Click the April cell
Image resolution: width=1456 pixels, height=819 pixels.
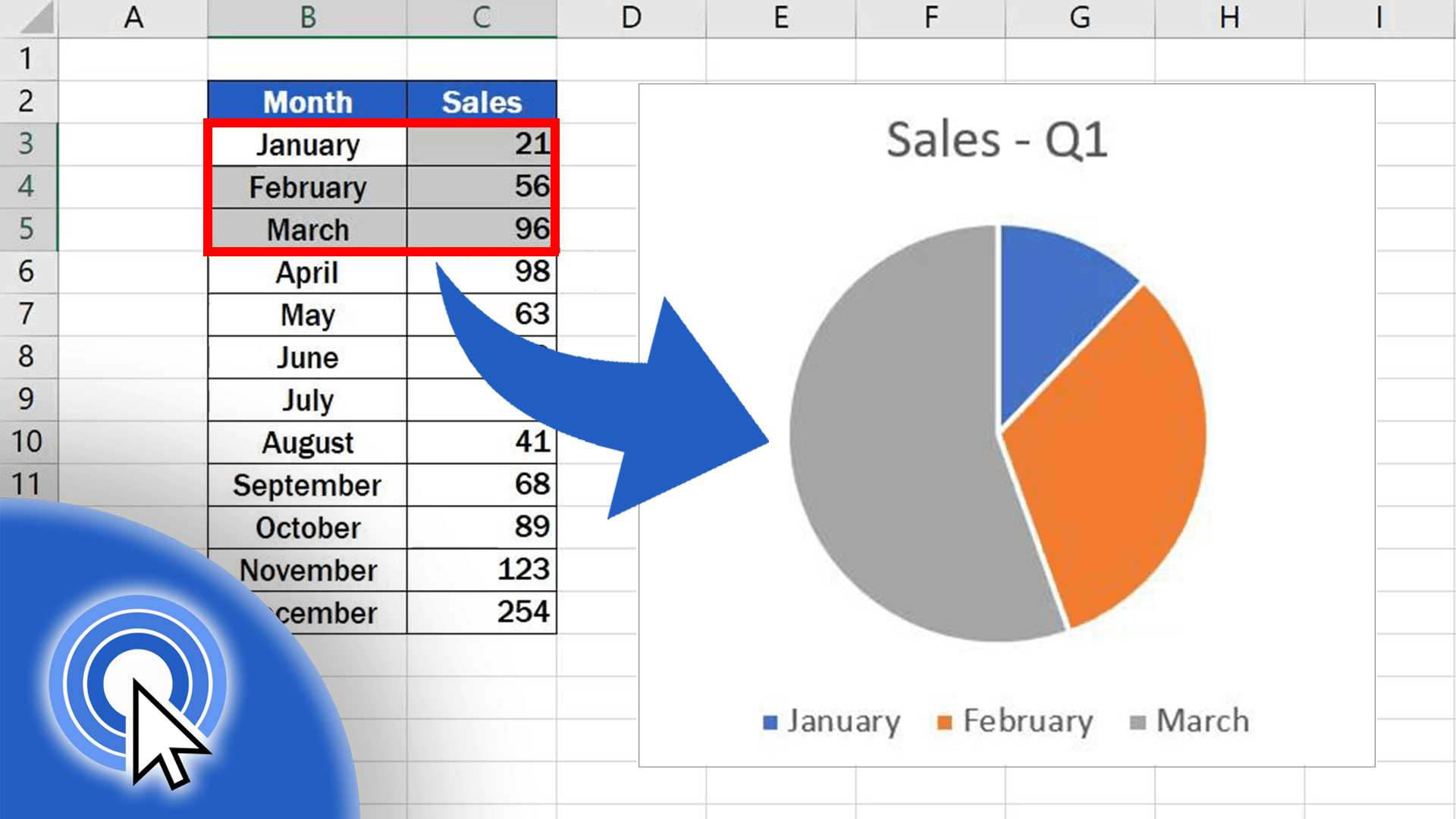tap(307, 272)
